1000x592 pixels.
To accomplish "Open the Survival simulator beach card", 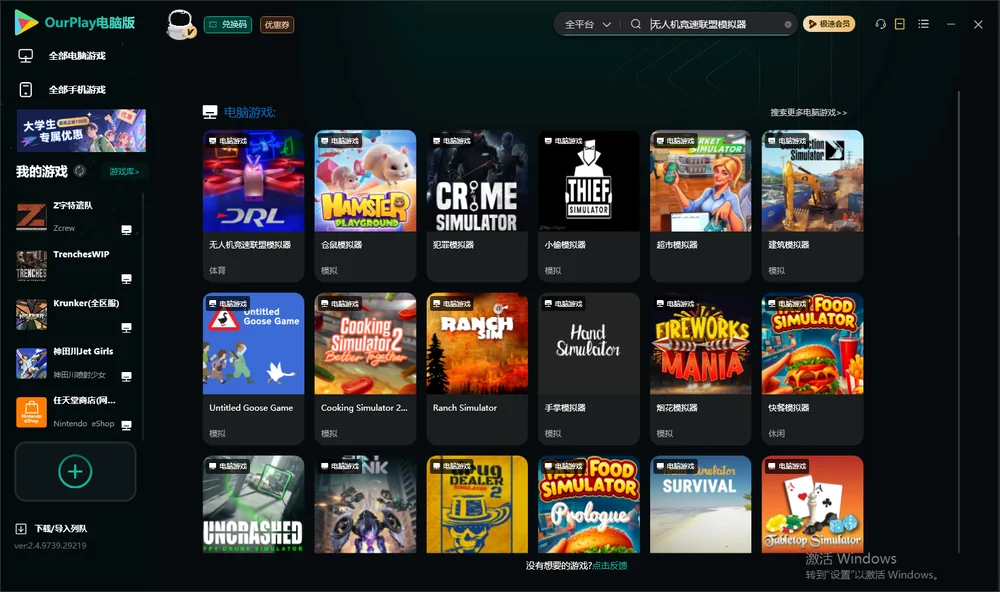I will [700, 504].
